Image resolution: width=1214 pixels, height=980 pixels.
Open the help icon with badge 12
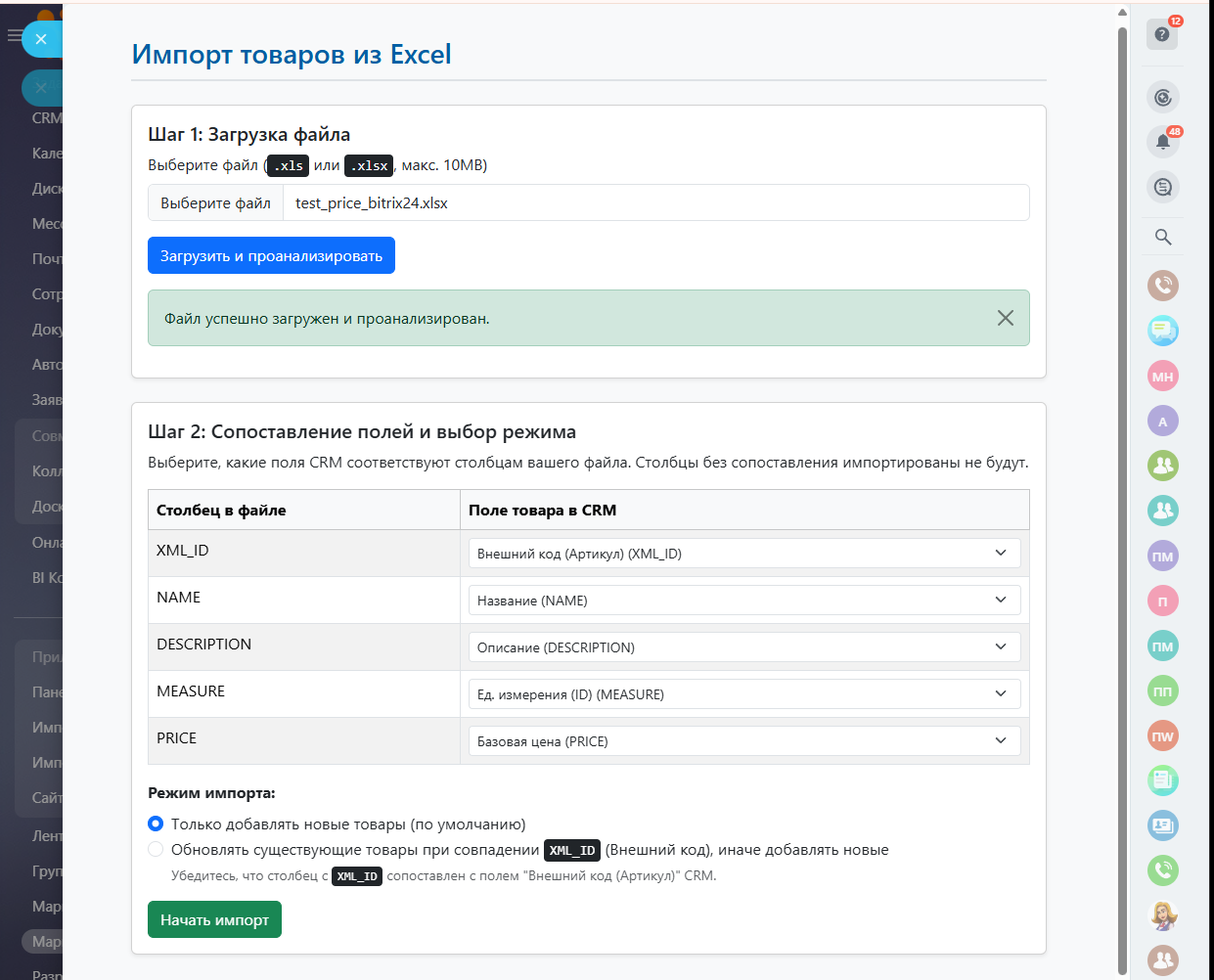[1161, 34]
